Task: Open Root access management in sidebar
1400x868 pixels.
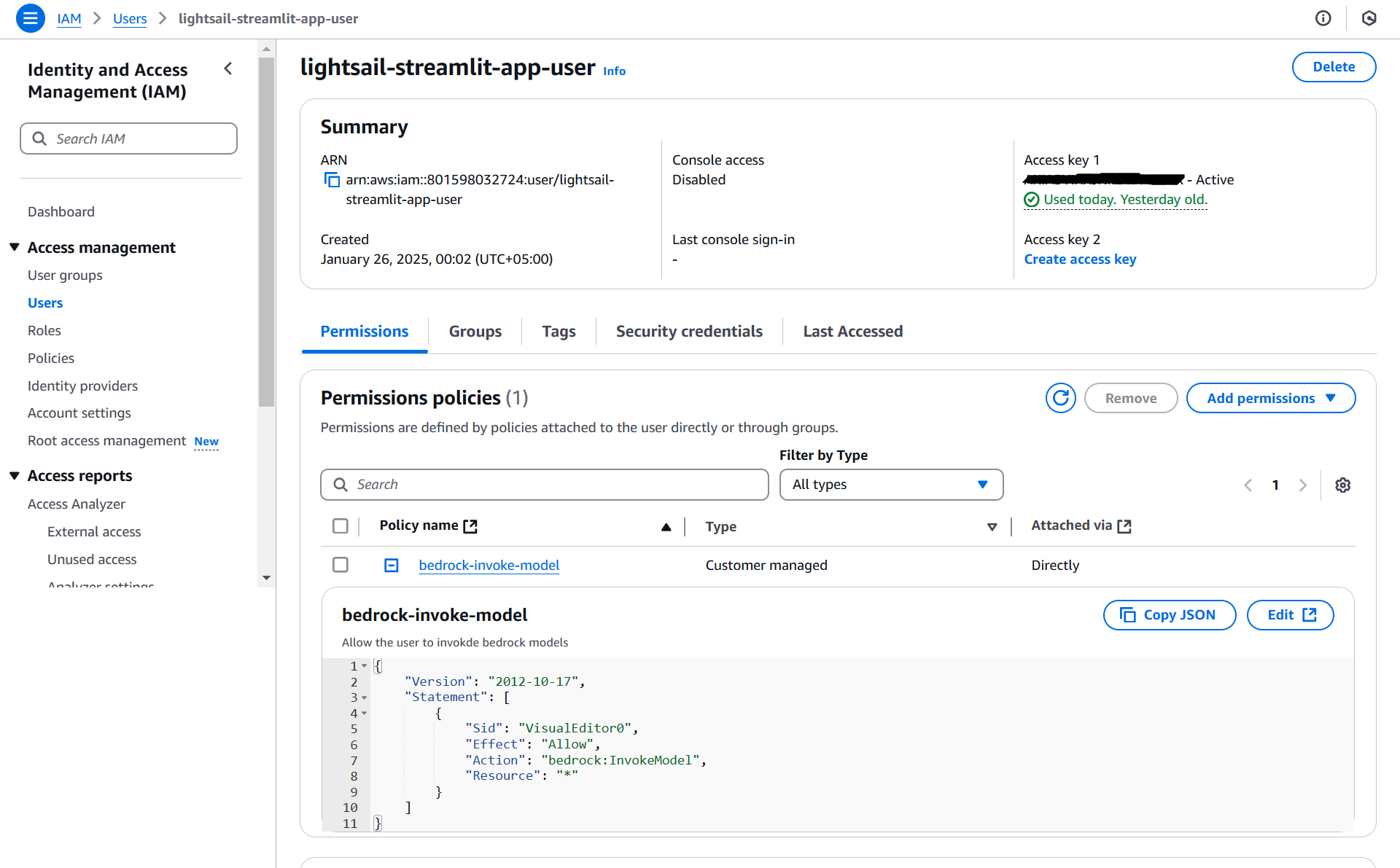Action: pos(106,441)
